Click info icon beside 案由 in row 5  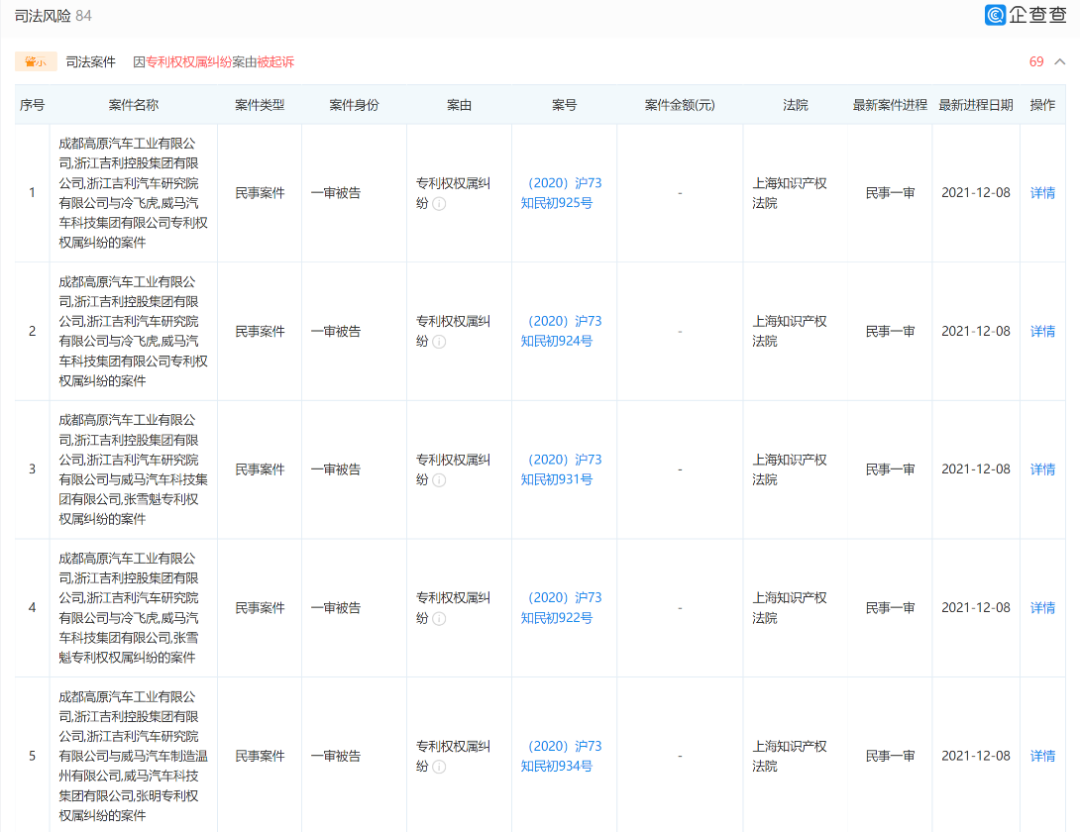point(439,767)
